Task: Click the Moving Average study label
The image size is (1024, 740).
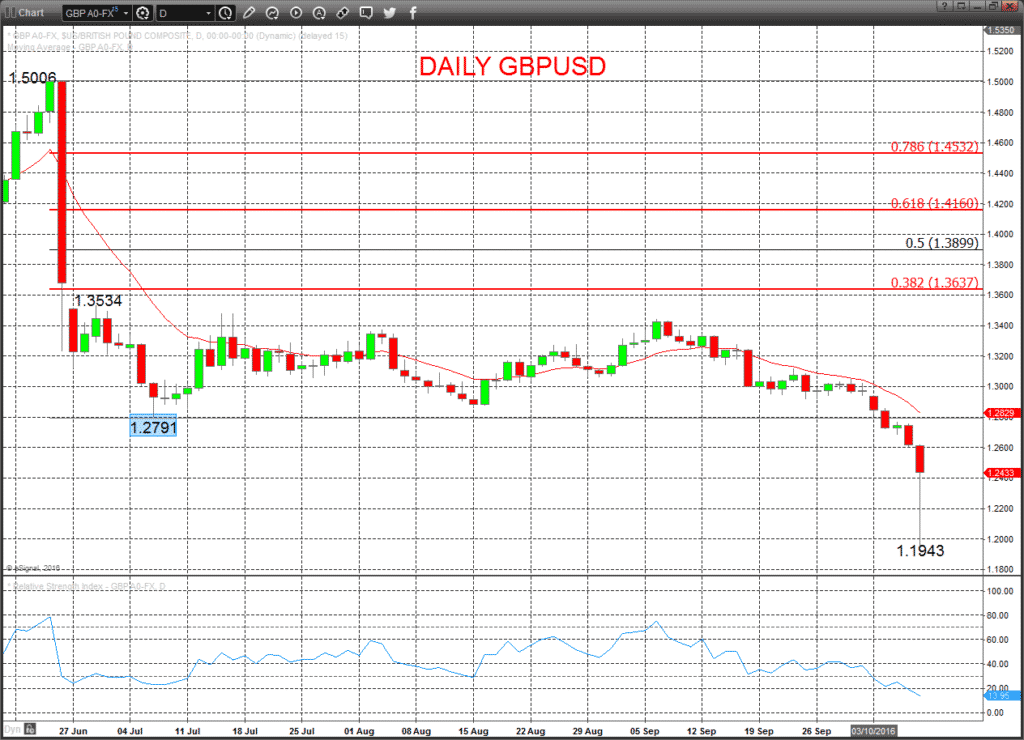Action: [x=69, y=47]
